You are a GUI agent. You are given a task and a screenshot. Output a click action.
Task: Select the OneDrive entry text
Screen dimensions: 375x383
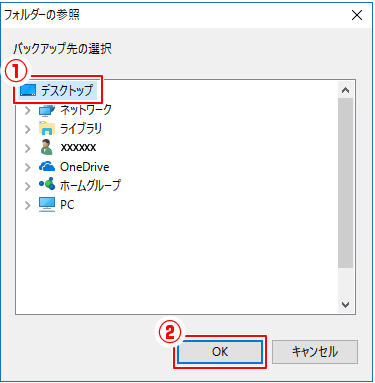click(x=85, y=167)
